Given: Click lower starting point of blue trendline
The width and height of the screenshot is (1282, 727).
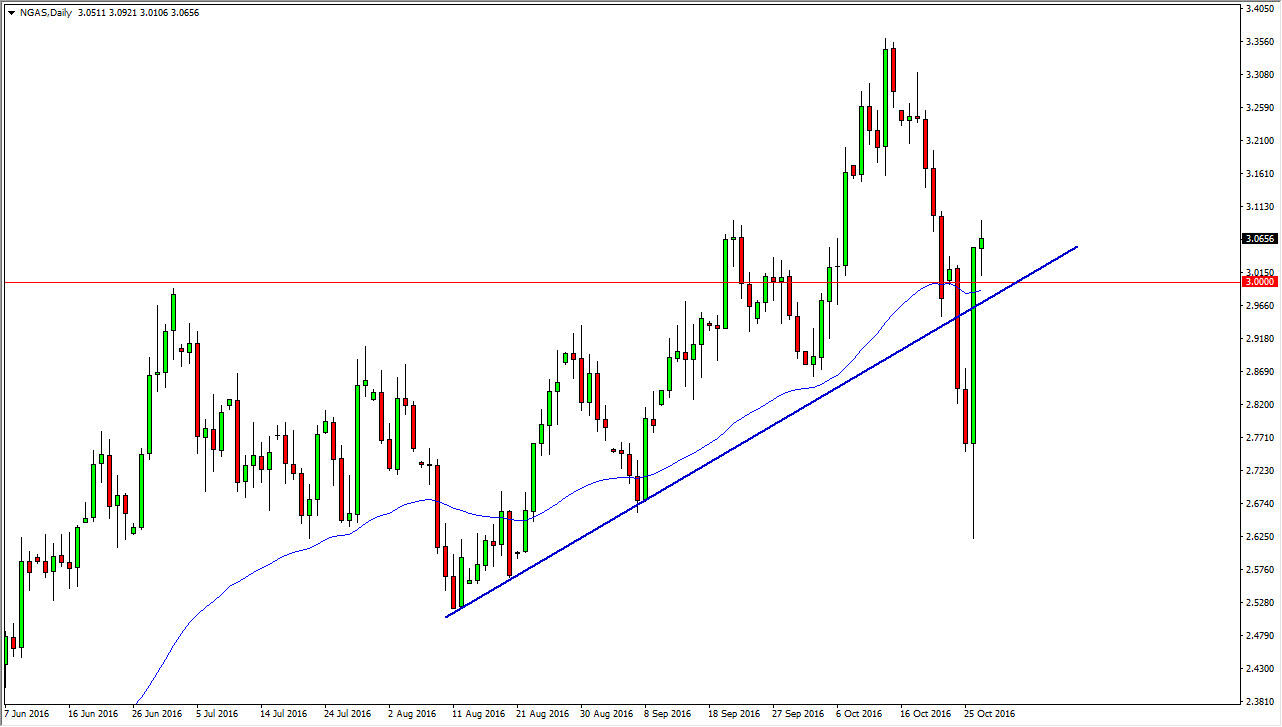Looking at the screenshot, I should tap(447, 616).
